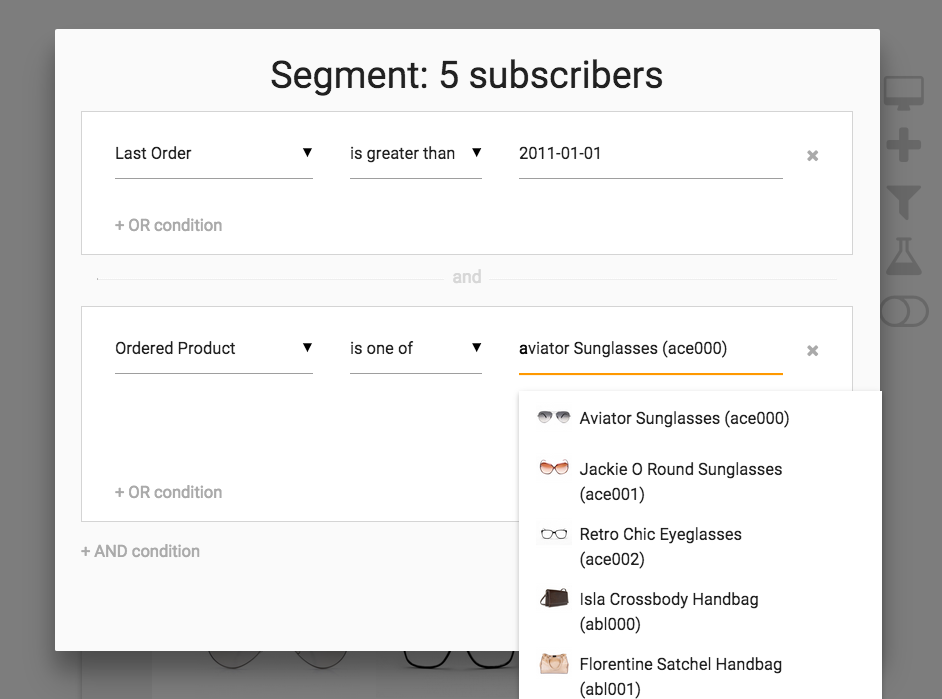Click the plus icon in right sidebar
The image size is (942, 699).
point(903,148)
